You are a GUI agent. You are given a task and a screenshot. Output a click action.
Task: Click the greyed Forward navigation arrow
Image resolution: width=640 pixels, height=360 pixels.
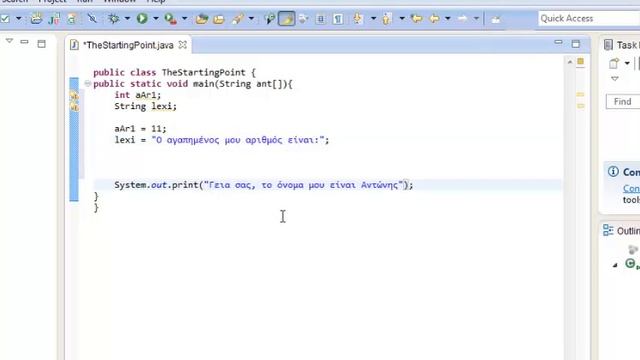point(462,18)
